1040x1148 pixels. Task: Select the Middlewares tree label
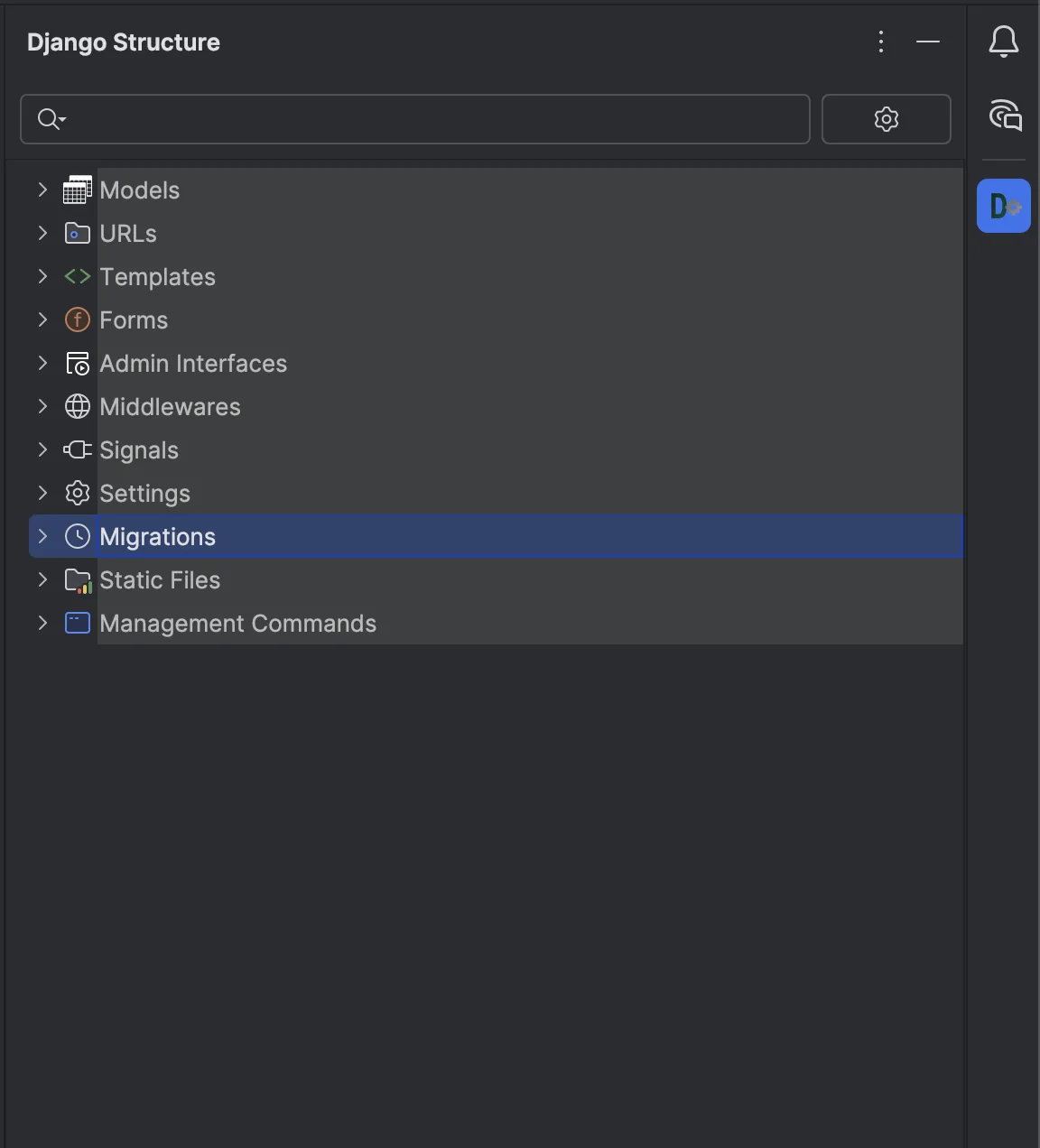coord(171,407)
